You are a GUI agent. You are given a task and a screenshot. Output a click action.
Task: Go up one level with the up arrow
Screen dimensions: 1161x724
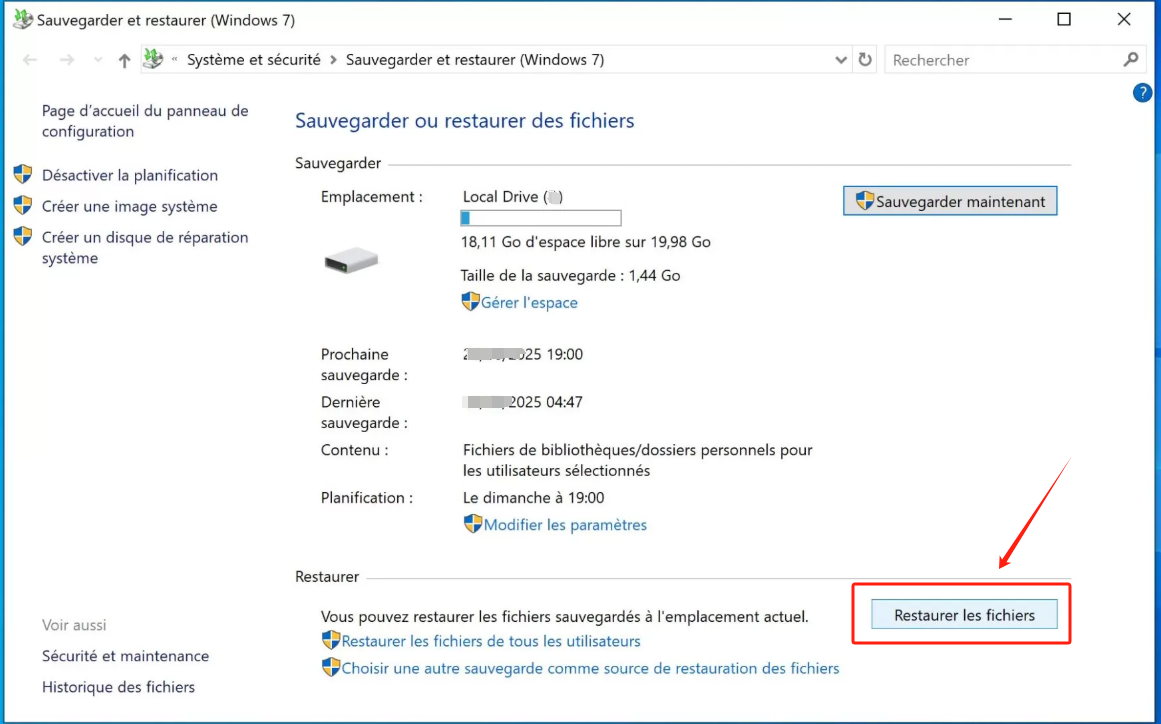pyautogui.click(x=124, y=60)
